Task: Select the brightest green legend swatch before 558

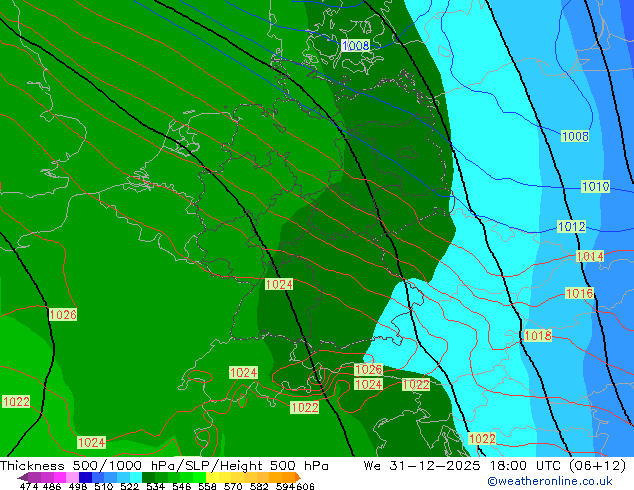Action: coord(199,477)
